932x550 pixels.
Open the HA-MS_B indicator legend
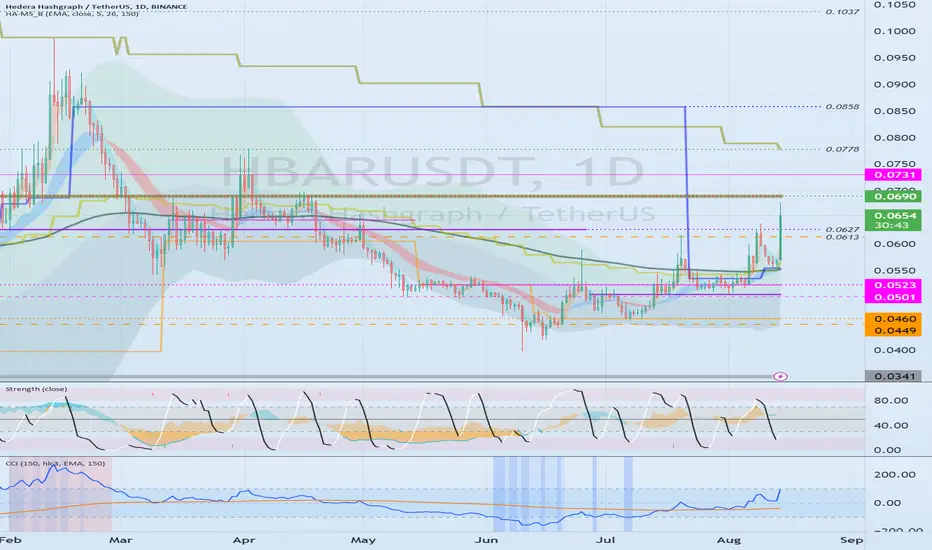[71, 14]
